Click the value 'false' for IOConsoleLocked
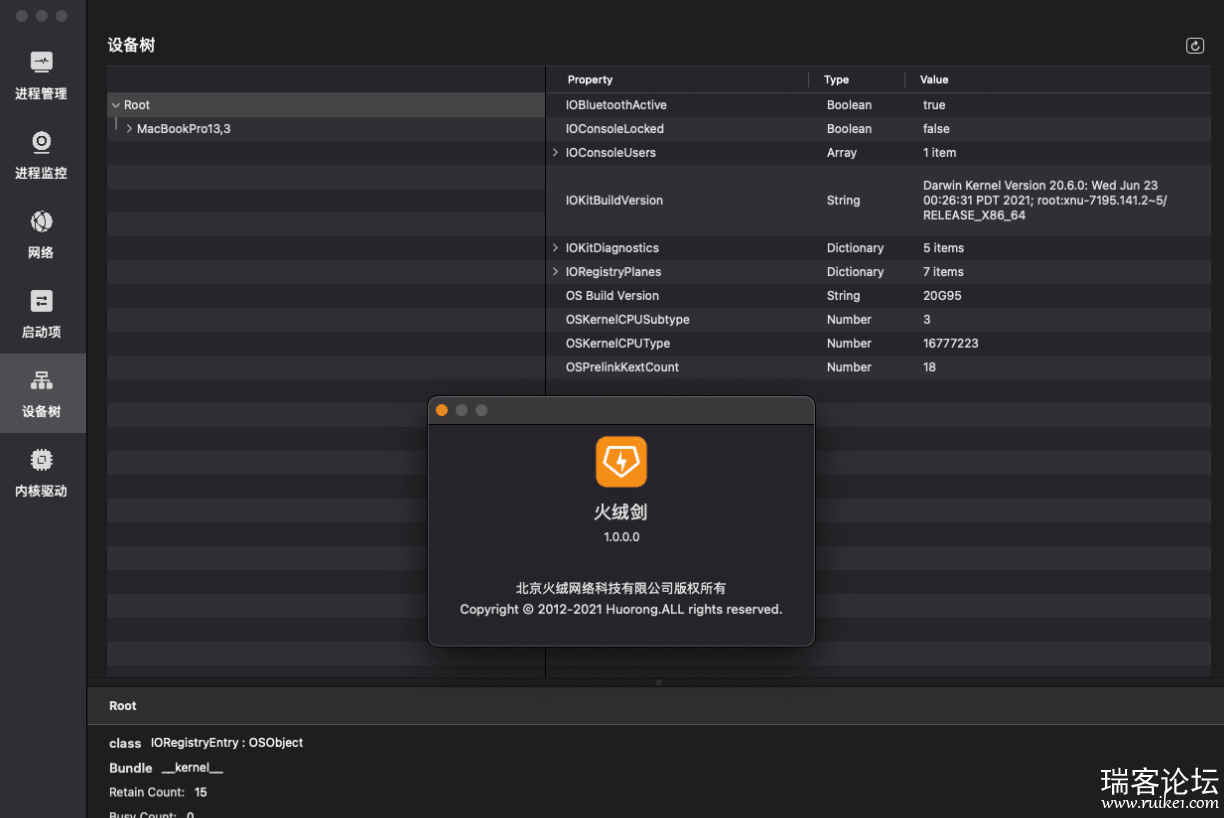 pyautogui.click(x=936, y=129)
